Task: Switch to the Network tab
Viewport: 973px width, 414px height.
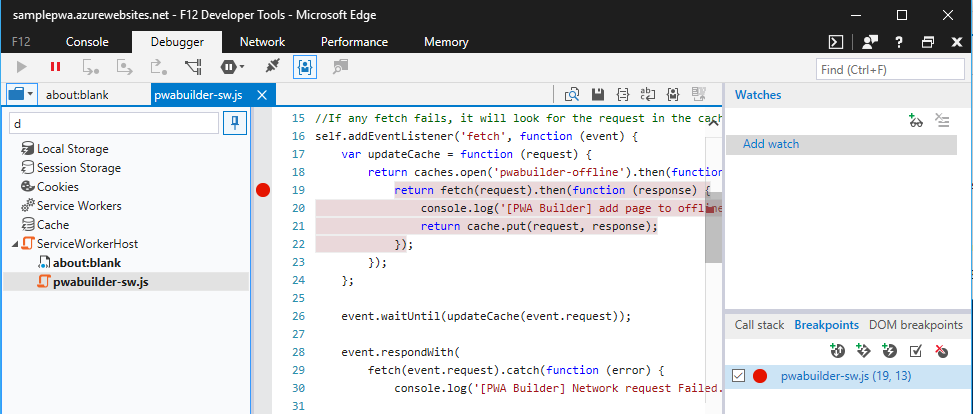Action: pyautogui.click(x=262, y=42)
